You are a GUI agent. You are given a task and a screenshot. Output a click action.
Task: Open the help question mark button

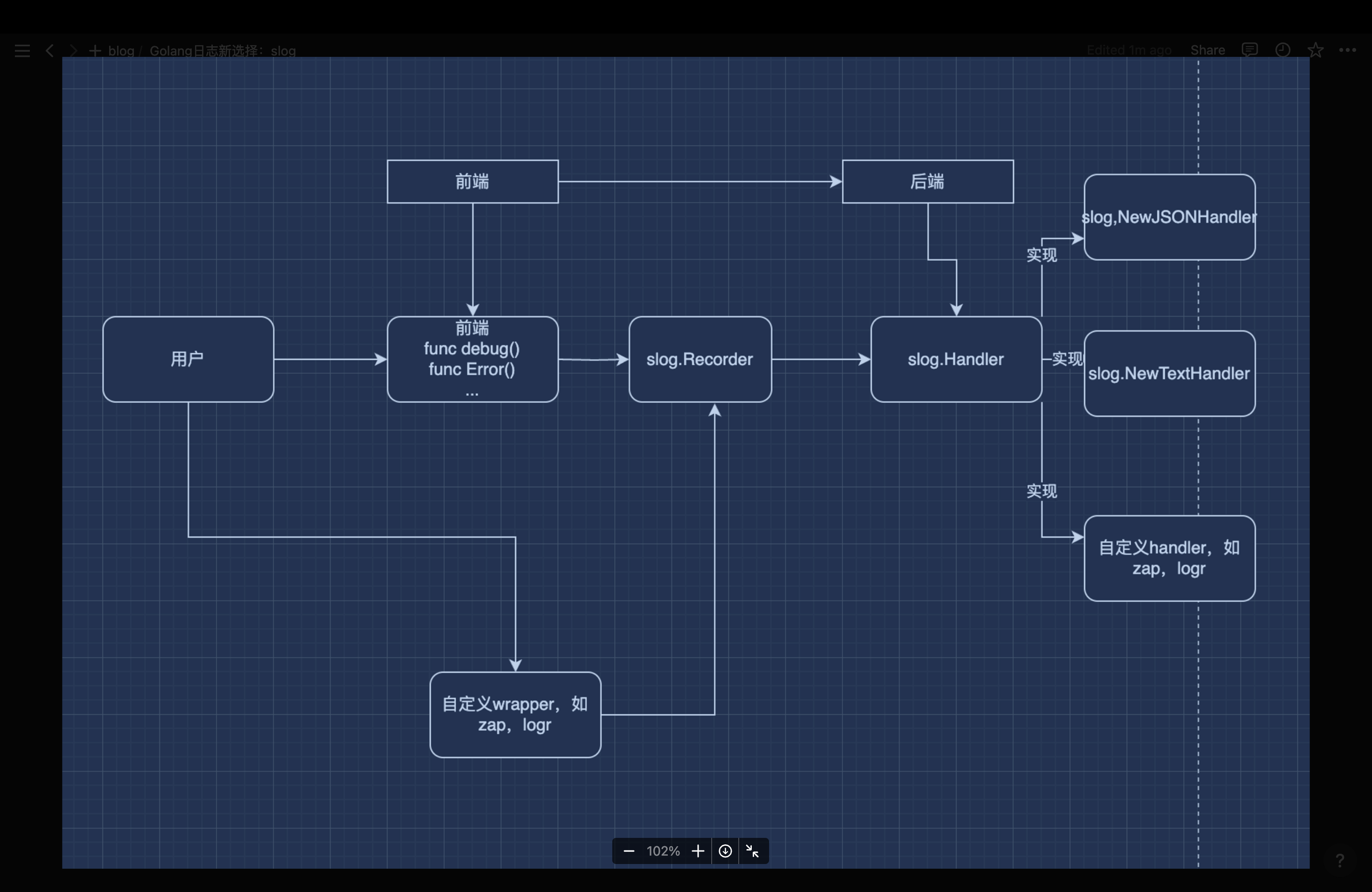[1340, 860]
